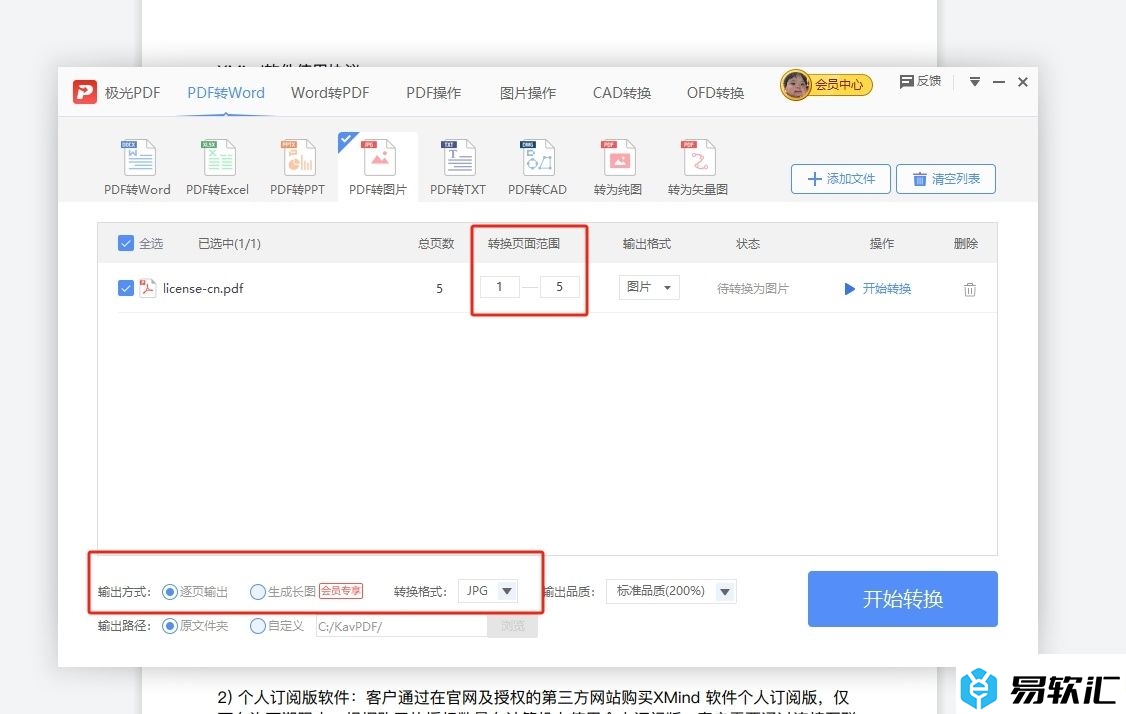Click the 待转换为图片 status text
The height and width of the screenshot is (714, 1126).
point(753,289)
